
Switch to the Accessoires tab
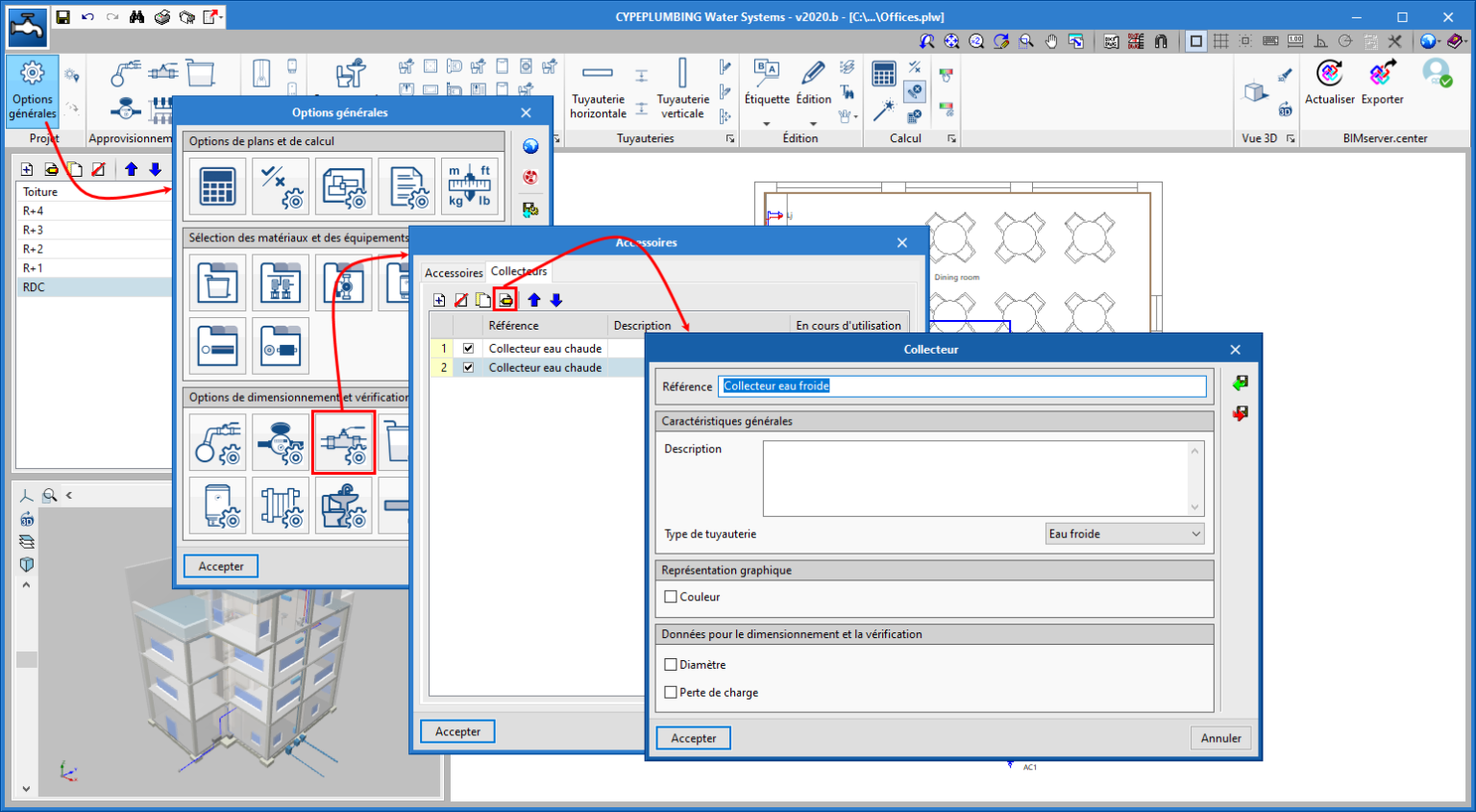[x=454, y=273]
